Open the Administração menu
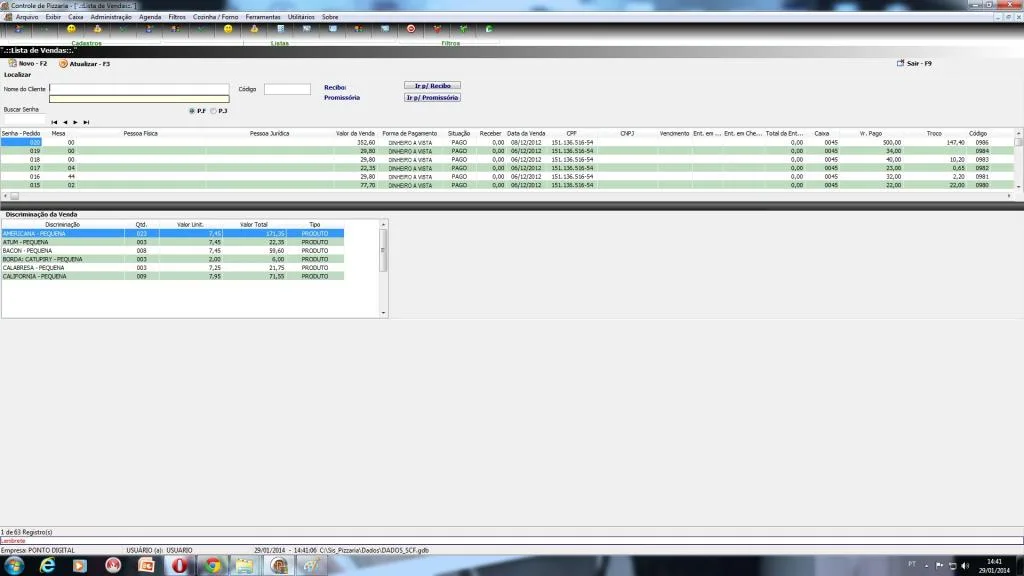 tap(111, 17)
